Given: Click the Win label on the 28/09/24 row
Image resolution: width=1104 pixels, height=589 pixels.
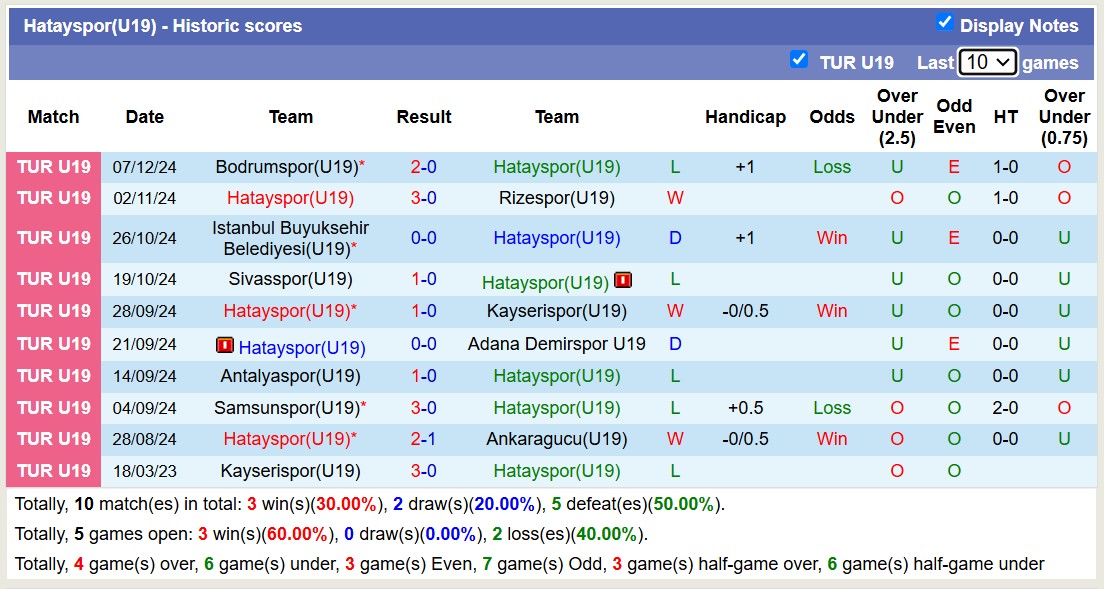Looking at the screenshot, I should click(831, 311).
